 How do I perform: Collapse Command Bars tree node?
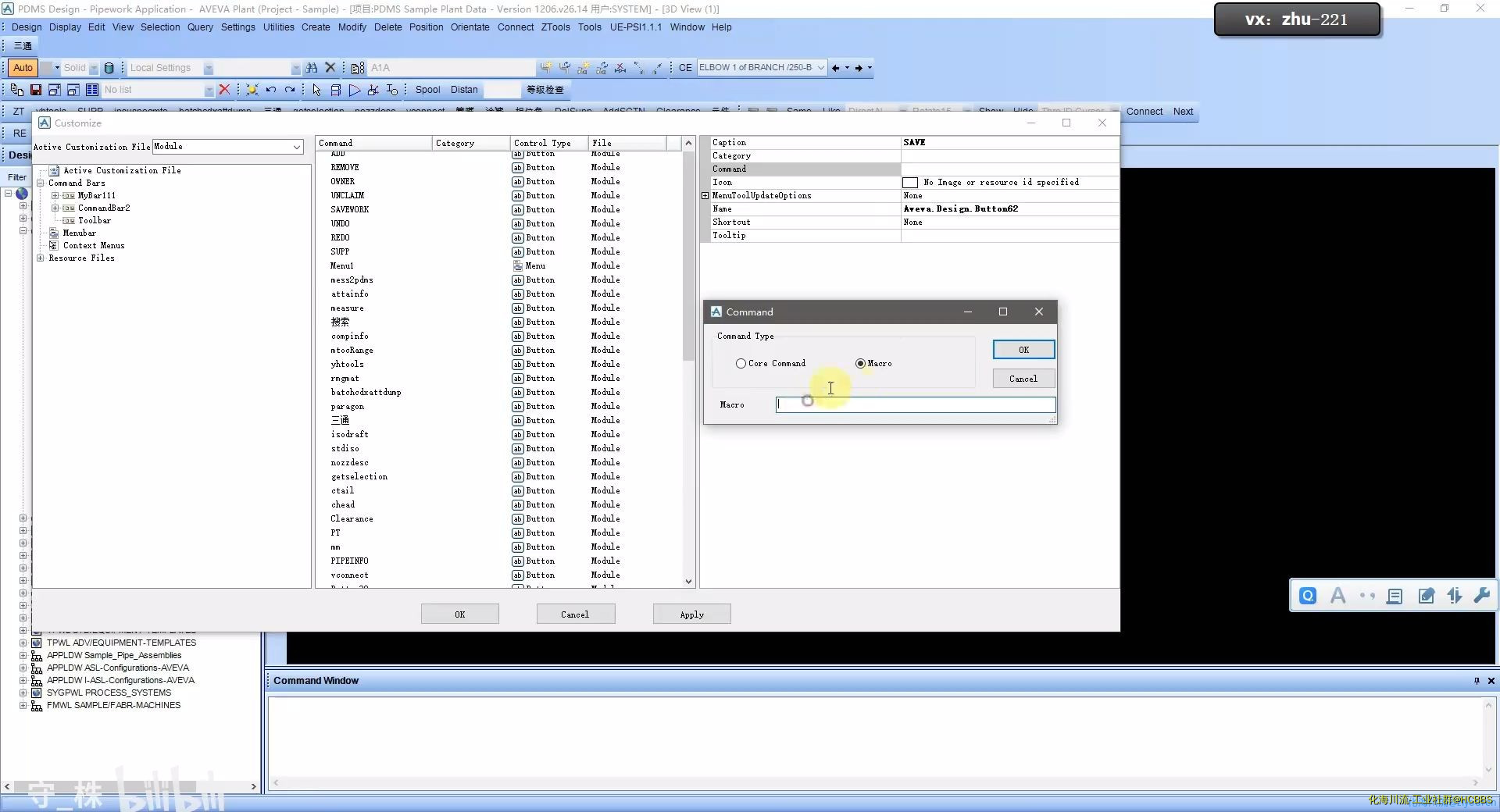point(41,183)
